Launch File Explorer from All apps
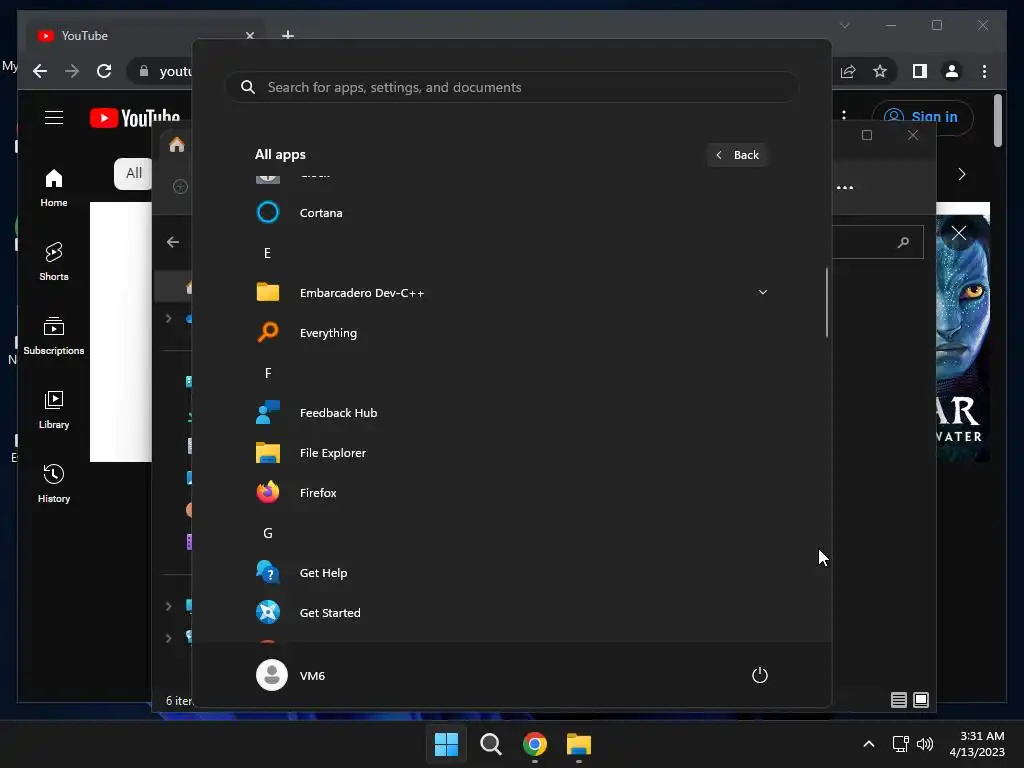1024x768 pixels. (511, 453)
